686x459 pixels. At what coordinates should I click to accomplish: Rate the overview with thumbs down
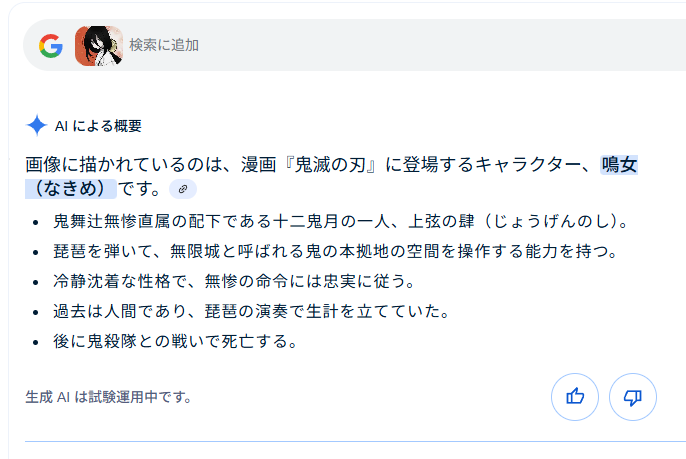[x=633, y=397]
